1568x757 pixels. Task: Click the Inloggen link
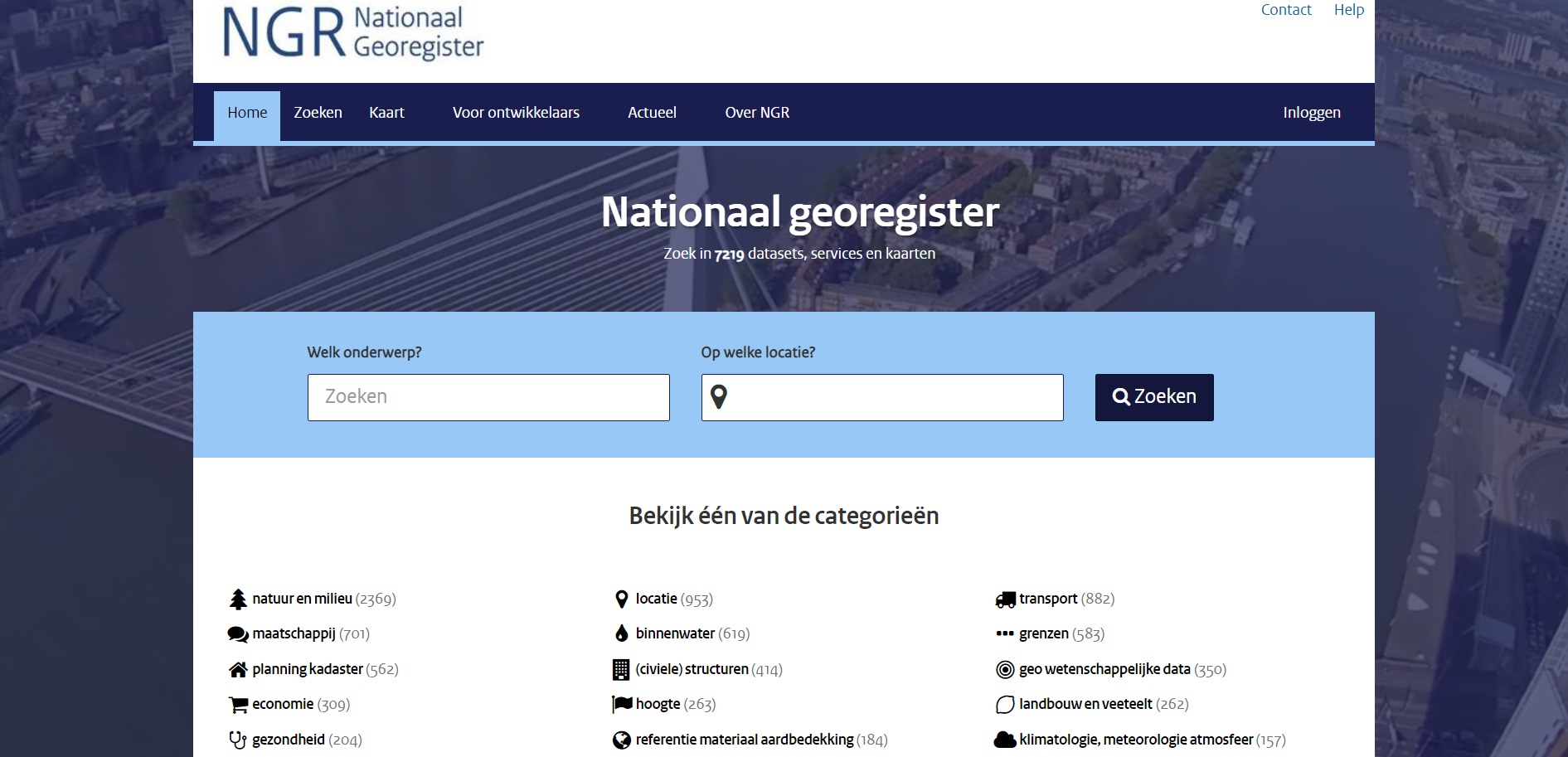point(1313,113)
